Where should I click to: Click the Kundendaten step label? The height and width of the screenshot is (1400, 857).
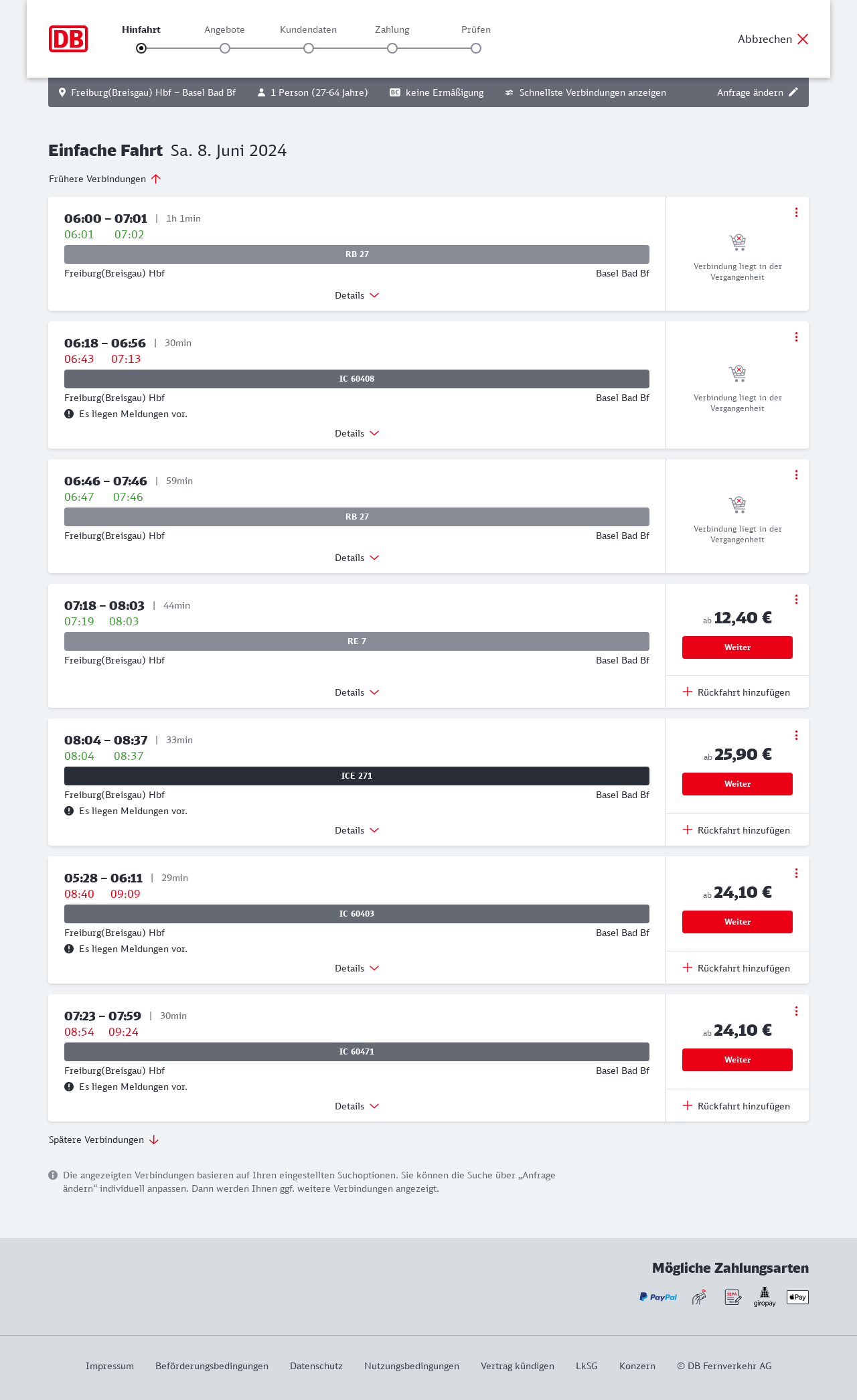point(308,29)
